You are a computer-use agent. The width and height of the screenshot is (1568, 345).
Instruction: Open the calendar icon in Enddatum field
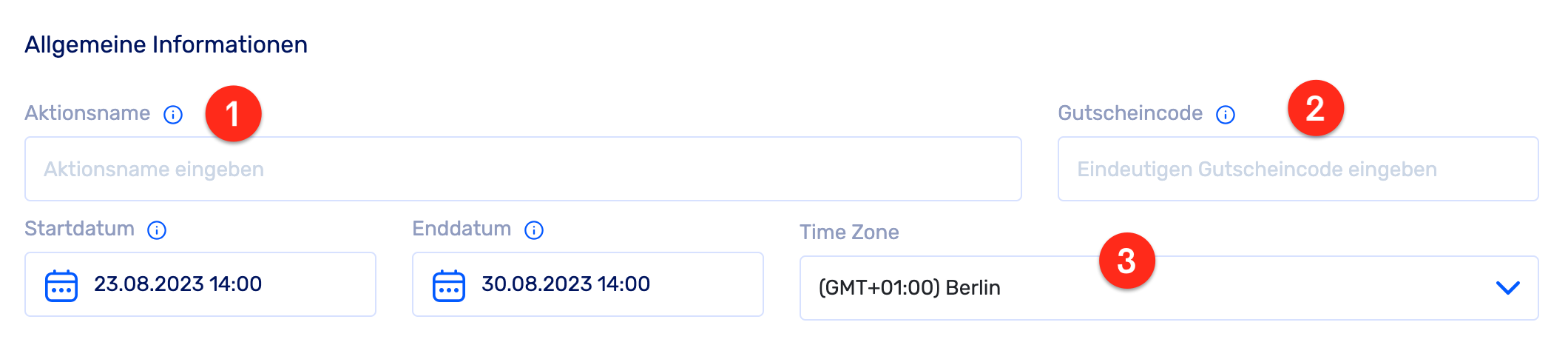click(x=449, y=285)
